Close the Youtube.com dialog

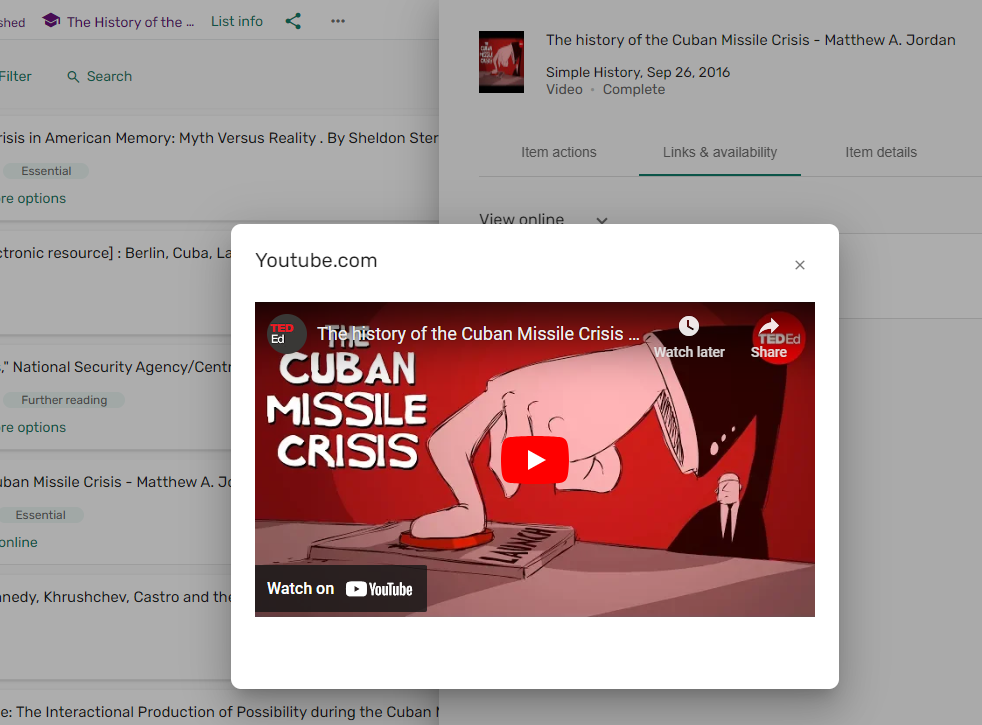pyautogui.click(x=800, y=265)
